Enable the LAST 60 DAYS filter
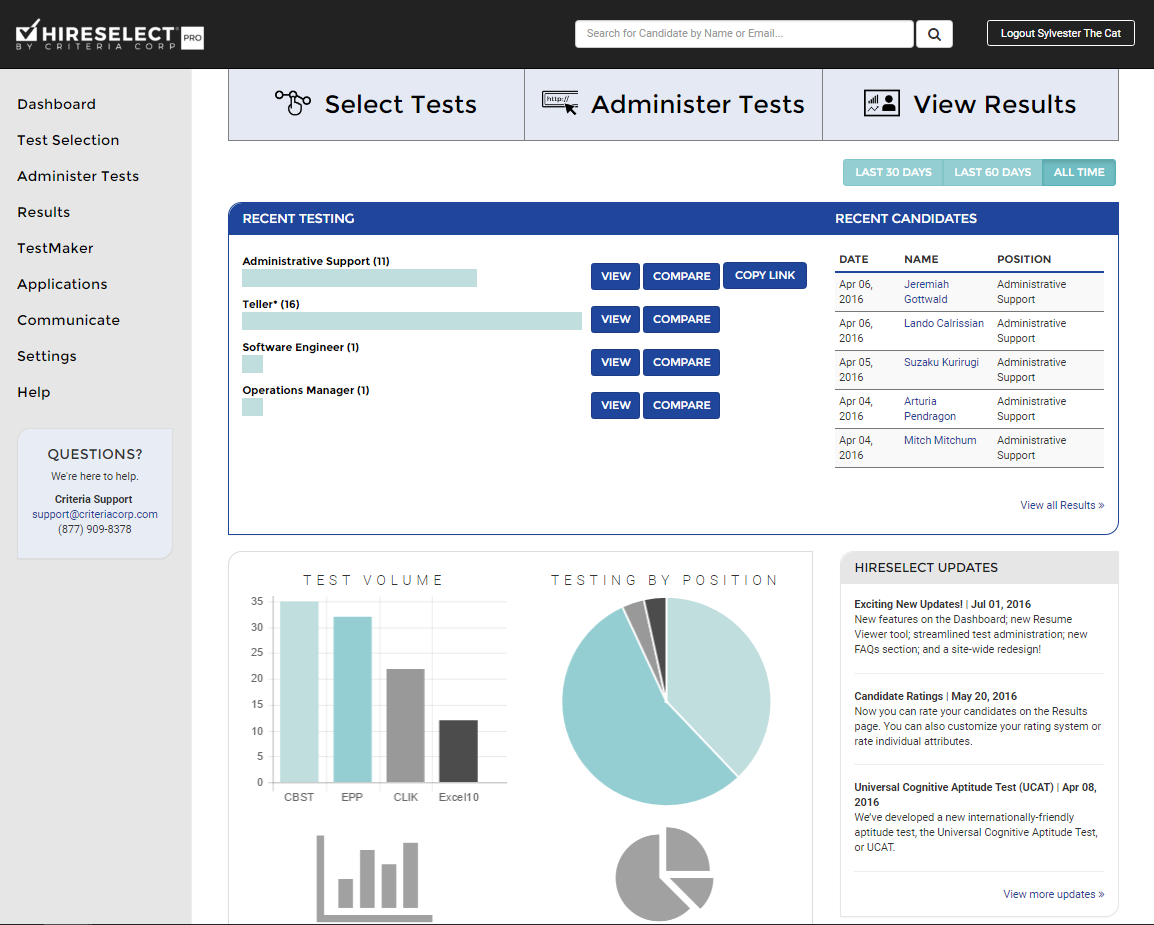Viewport: 1154px width, 925px height. pos(992,172)
